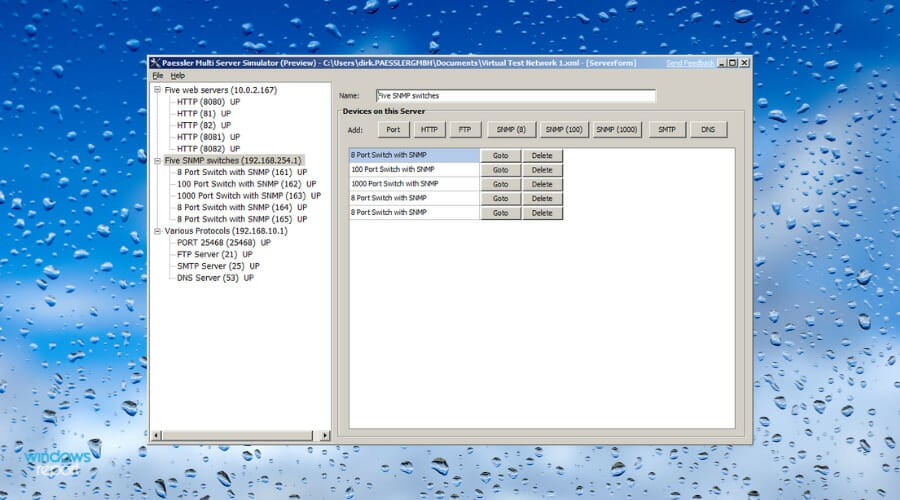Add a Port device

pos(393,130)
